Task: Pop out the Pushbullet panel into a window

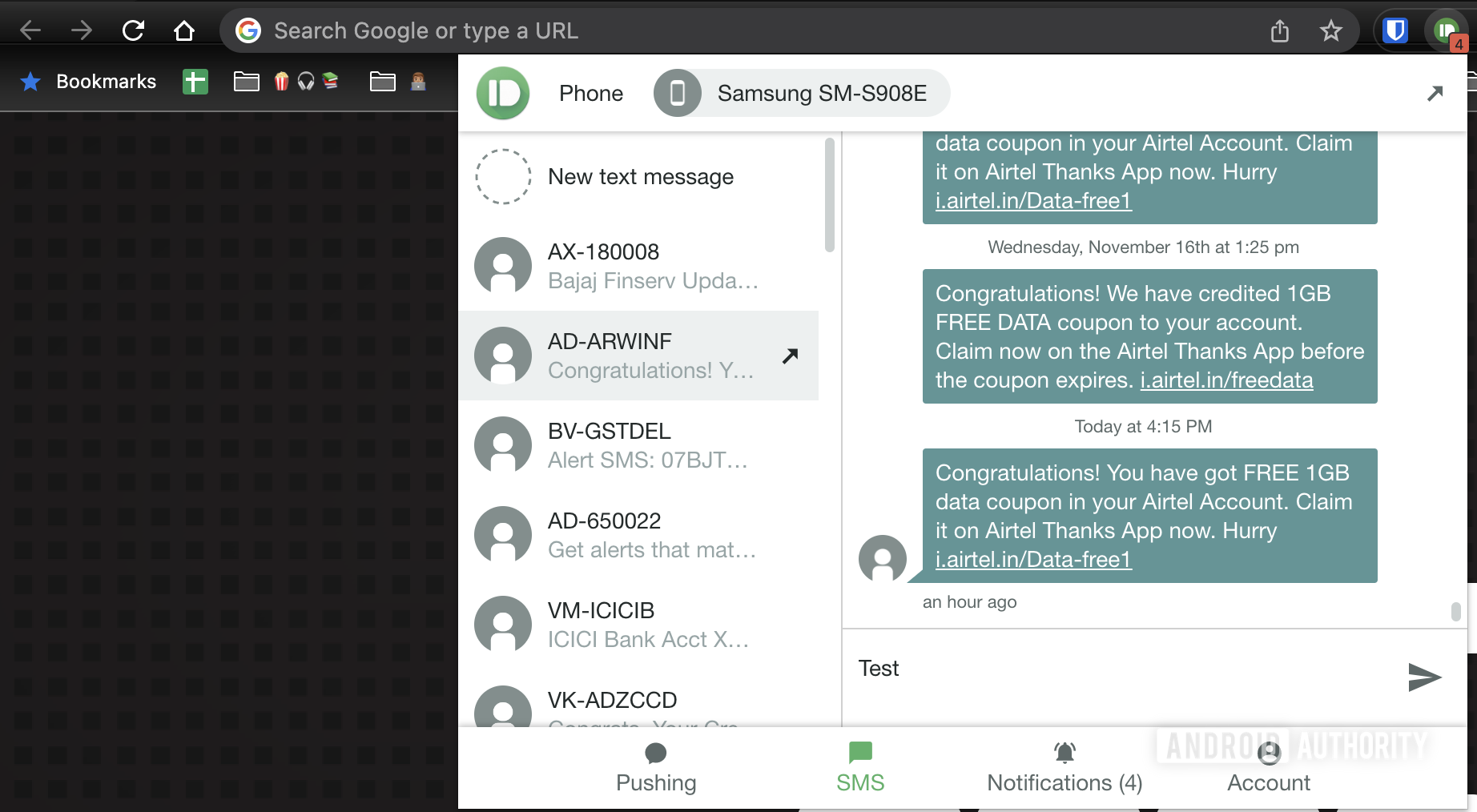Action: 1435,94
